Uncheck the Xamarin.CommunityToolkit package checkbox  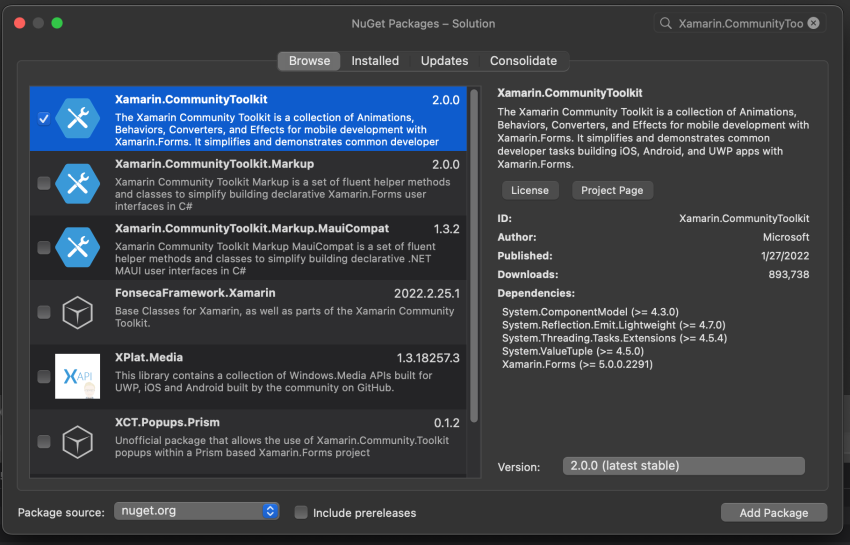click(x=43, y=119)
